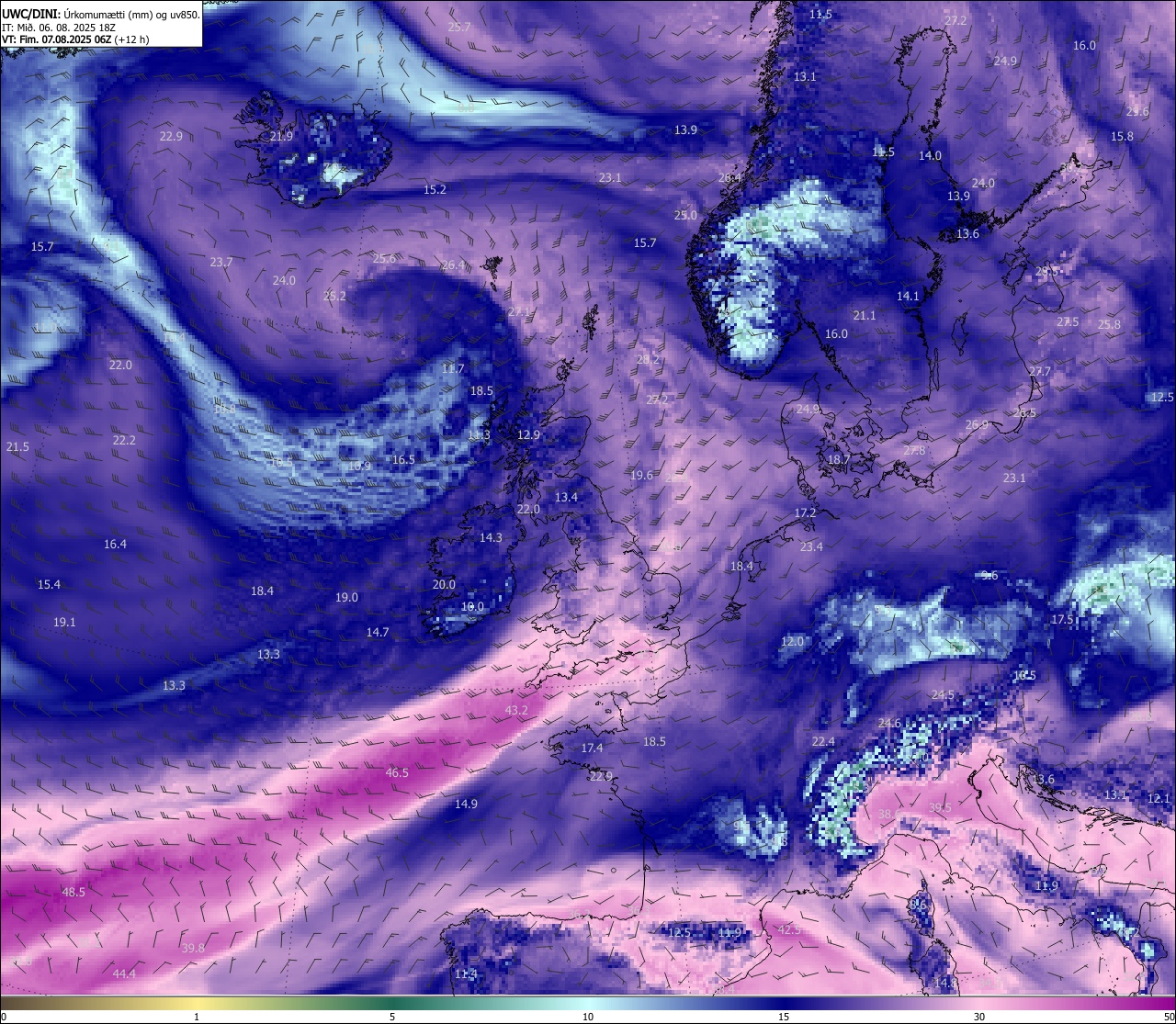
Task: Click the 19.1 value on the map
Action: (64, 622)
